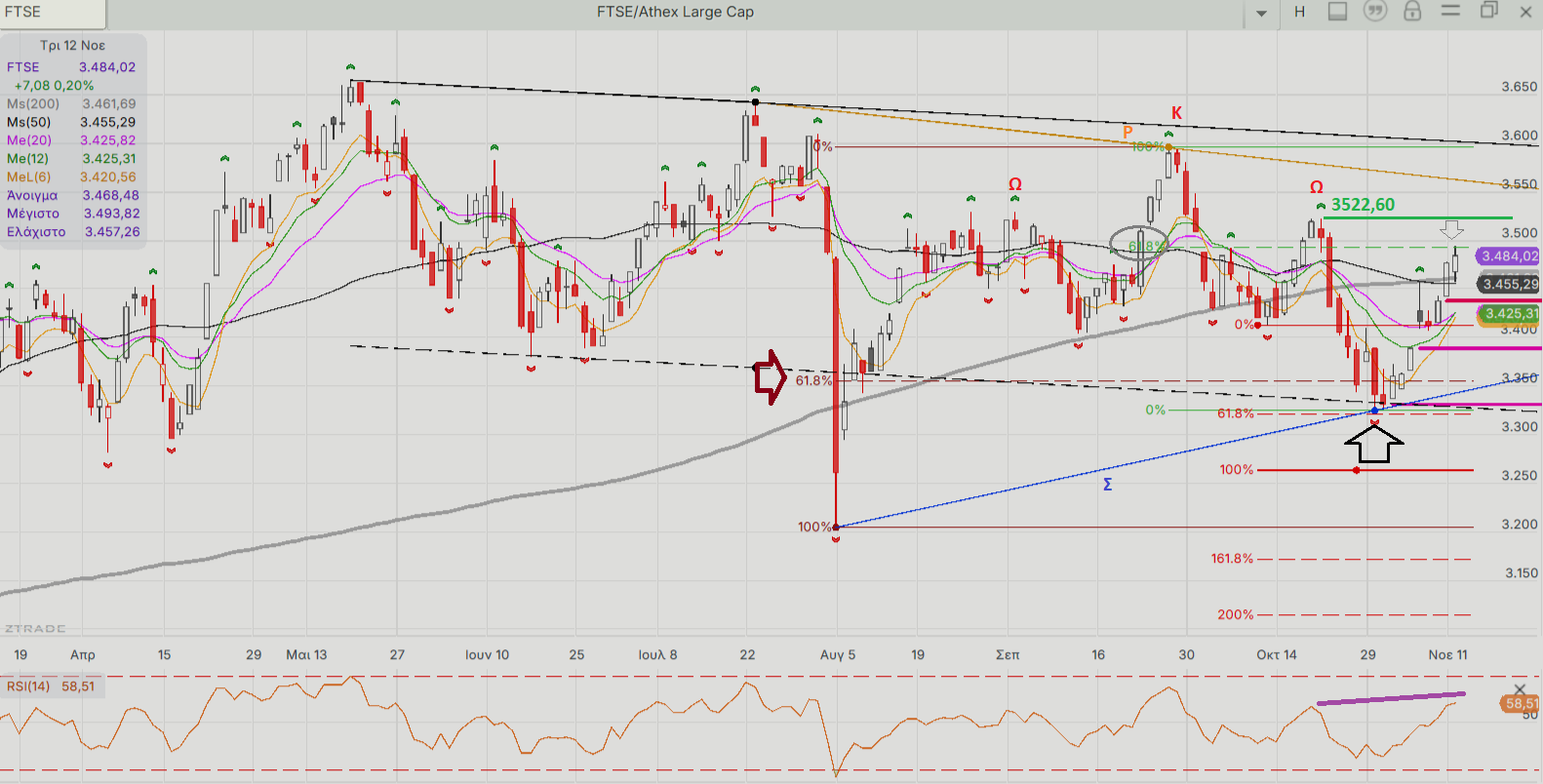
Task: Select the red K annotation label
Action: click(1176, 113)
